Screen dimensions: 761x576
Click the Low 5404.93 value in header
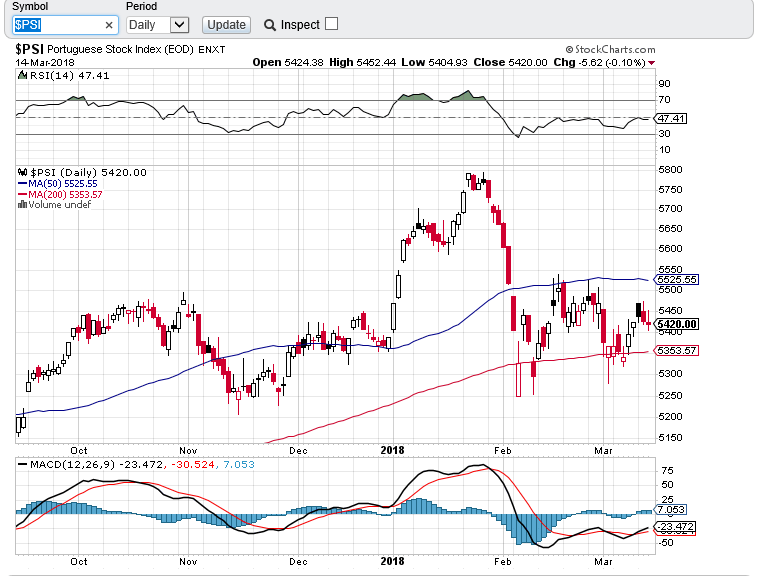click(434, 63)
